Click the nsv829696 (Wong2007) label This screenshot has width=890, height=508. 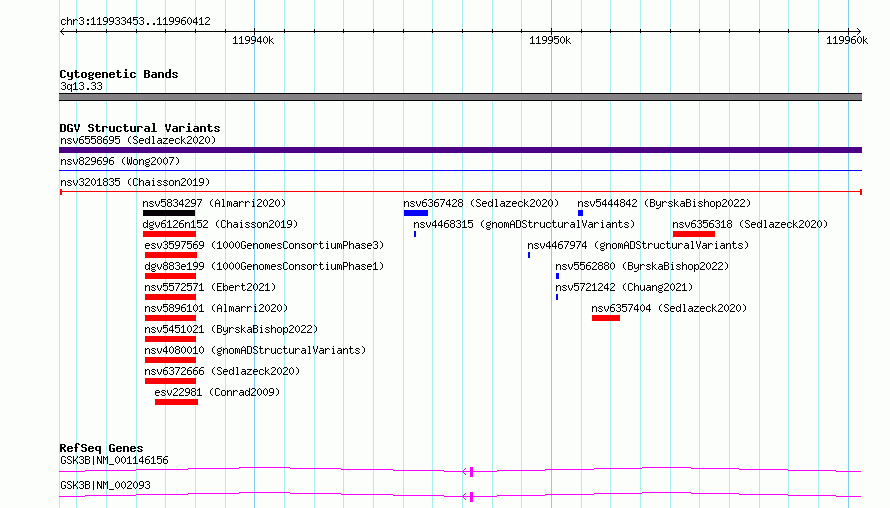[120, 161]
